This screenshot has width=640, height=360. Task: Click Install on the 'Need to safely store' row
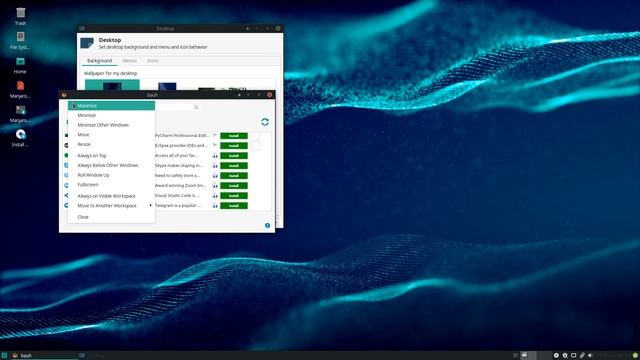tap(234, 176)
